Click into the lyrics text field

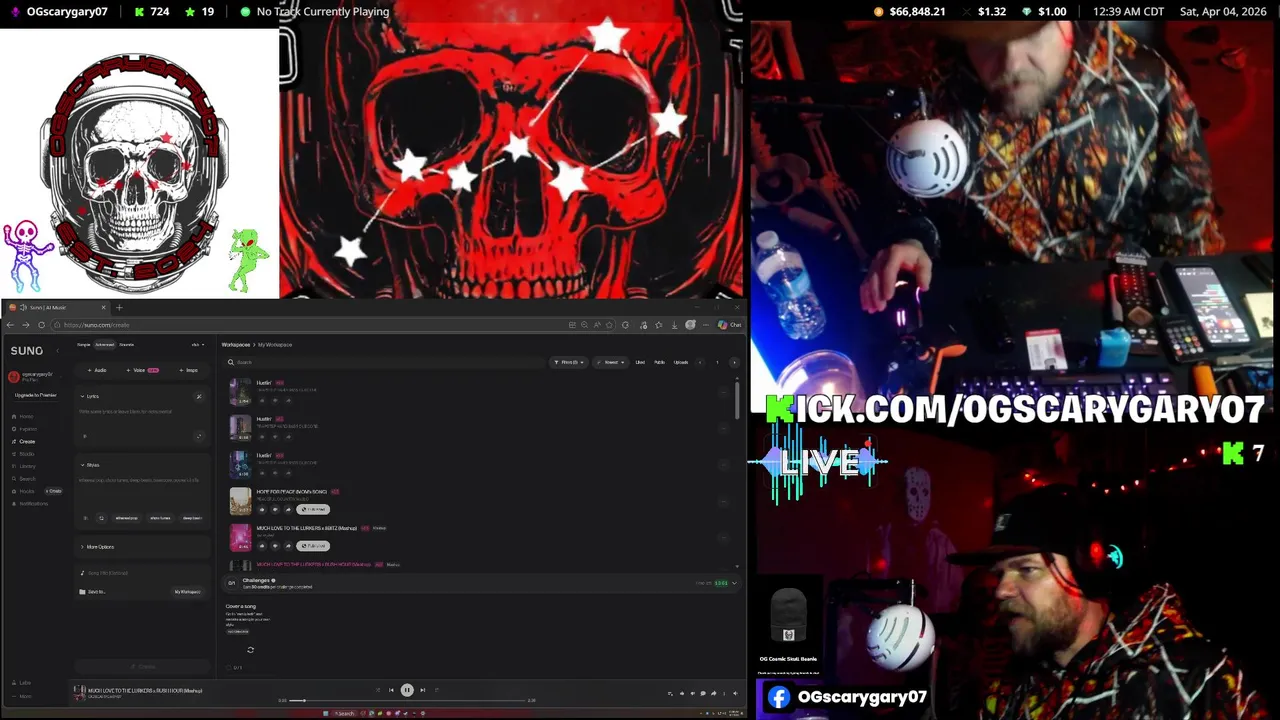140,412
